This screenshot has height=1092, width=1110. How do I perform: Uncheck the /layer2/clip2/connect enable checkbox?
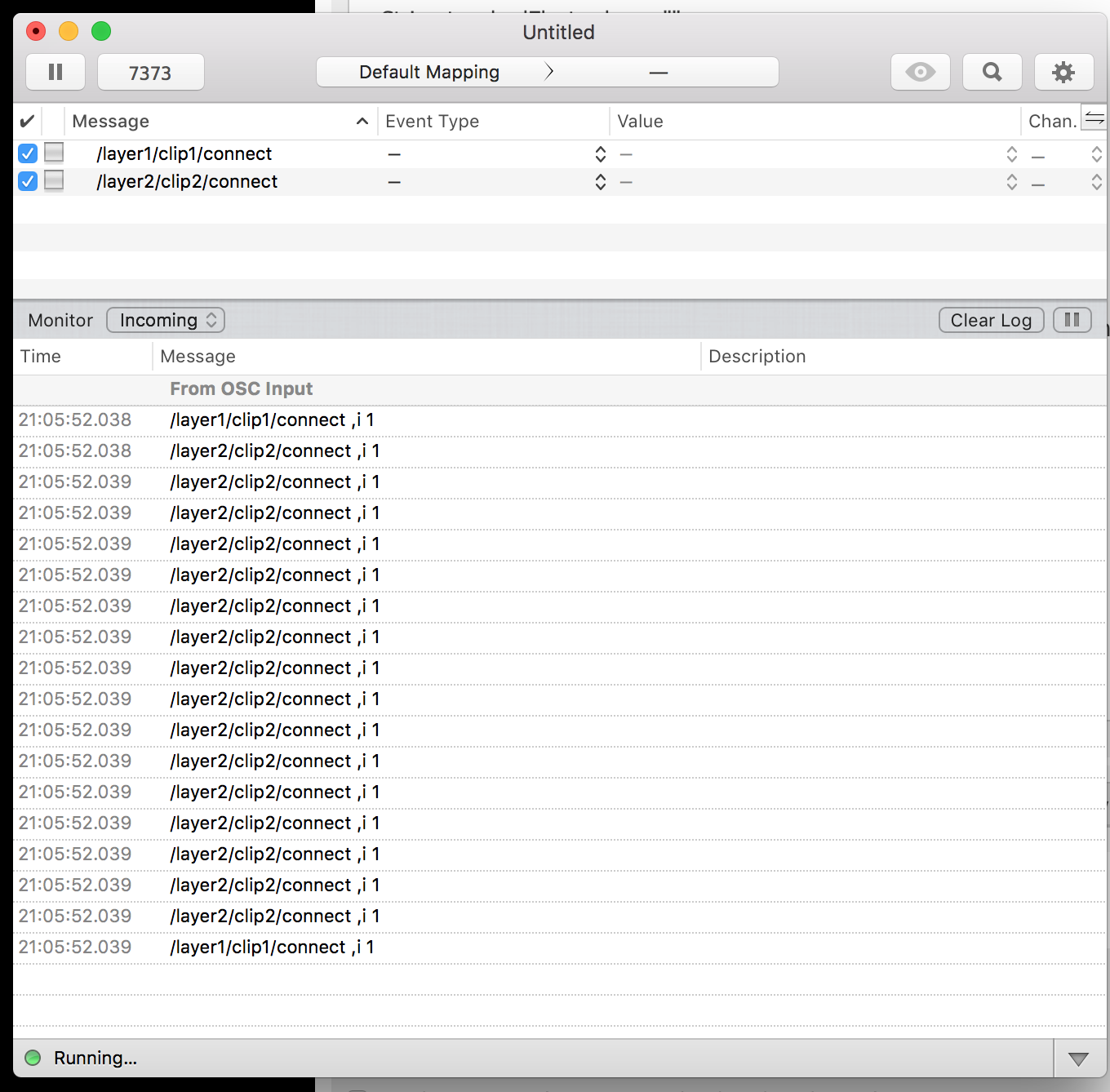click(28, 181)
